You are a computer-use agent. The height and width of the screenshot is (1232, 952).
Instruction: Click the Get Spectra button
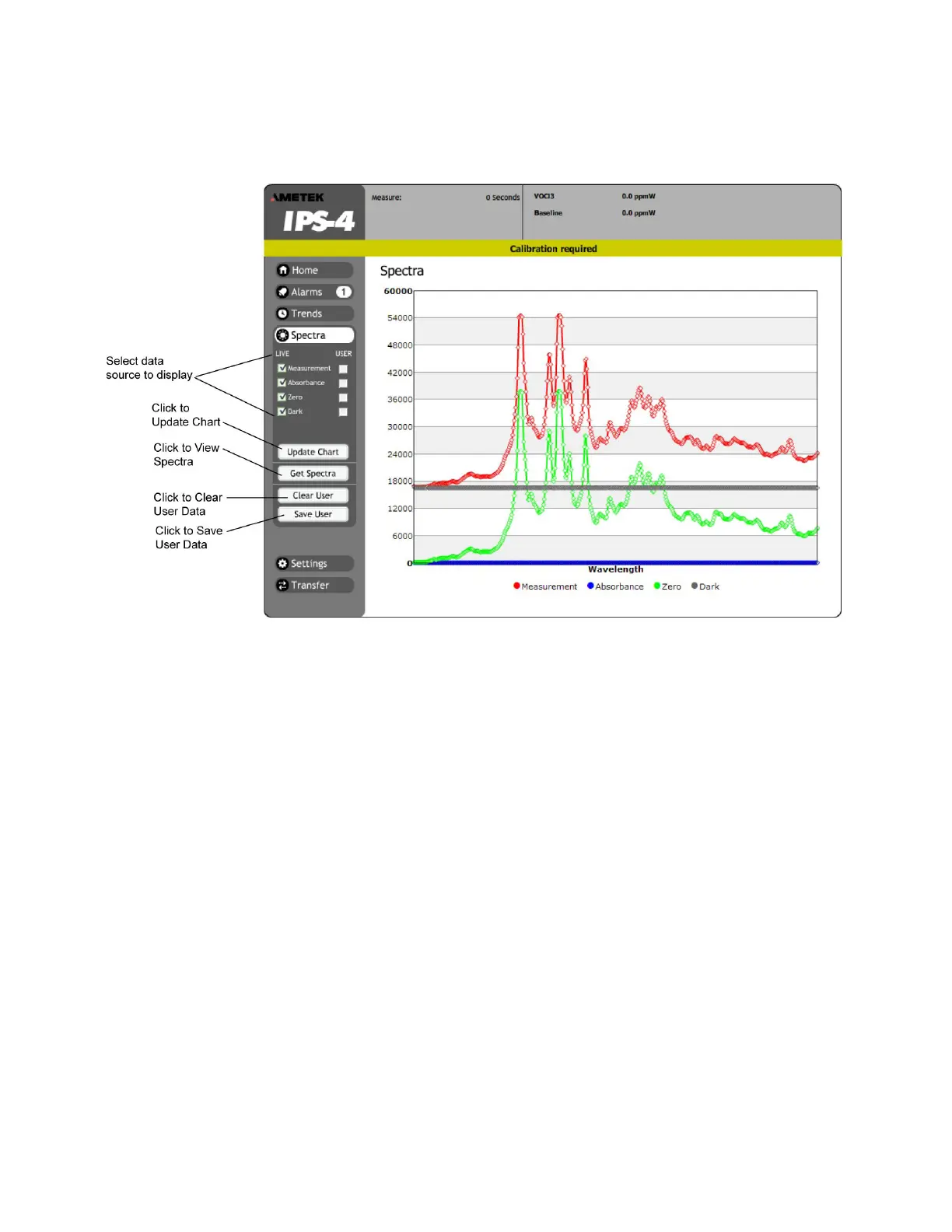(313, 473)
